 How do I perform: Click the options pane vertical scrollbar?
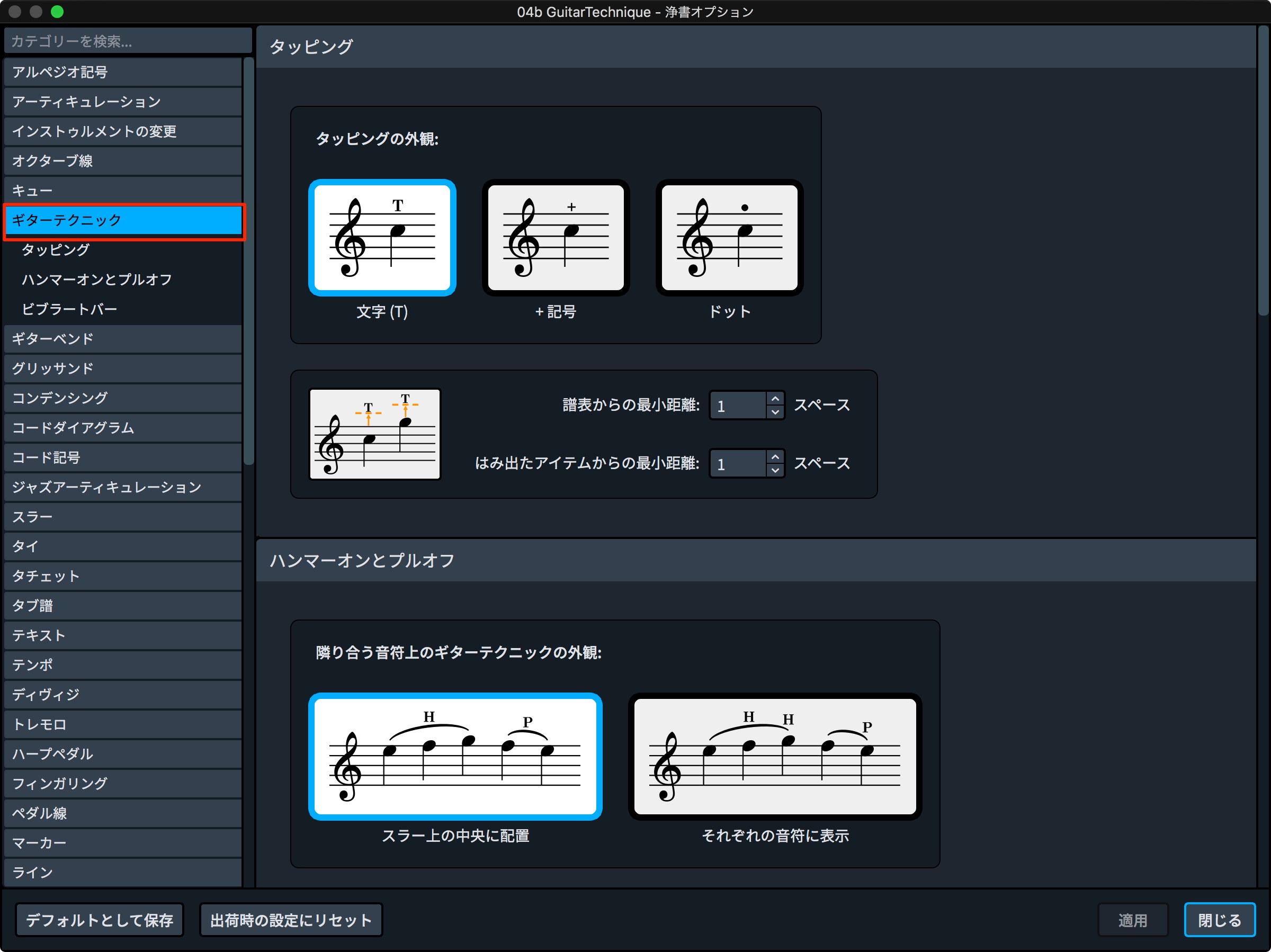[1264, 171]
